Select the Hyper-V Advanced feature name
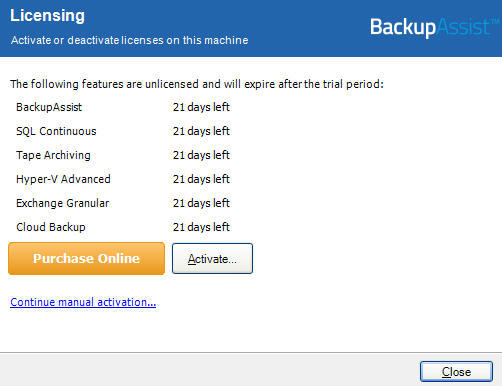This screenshot has width=502, height=386. point(63,179)
